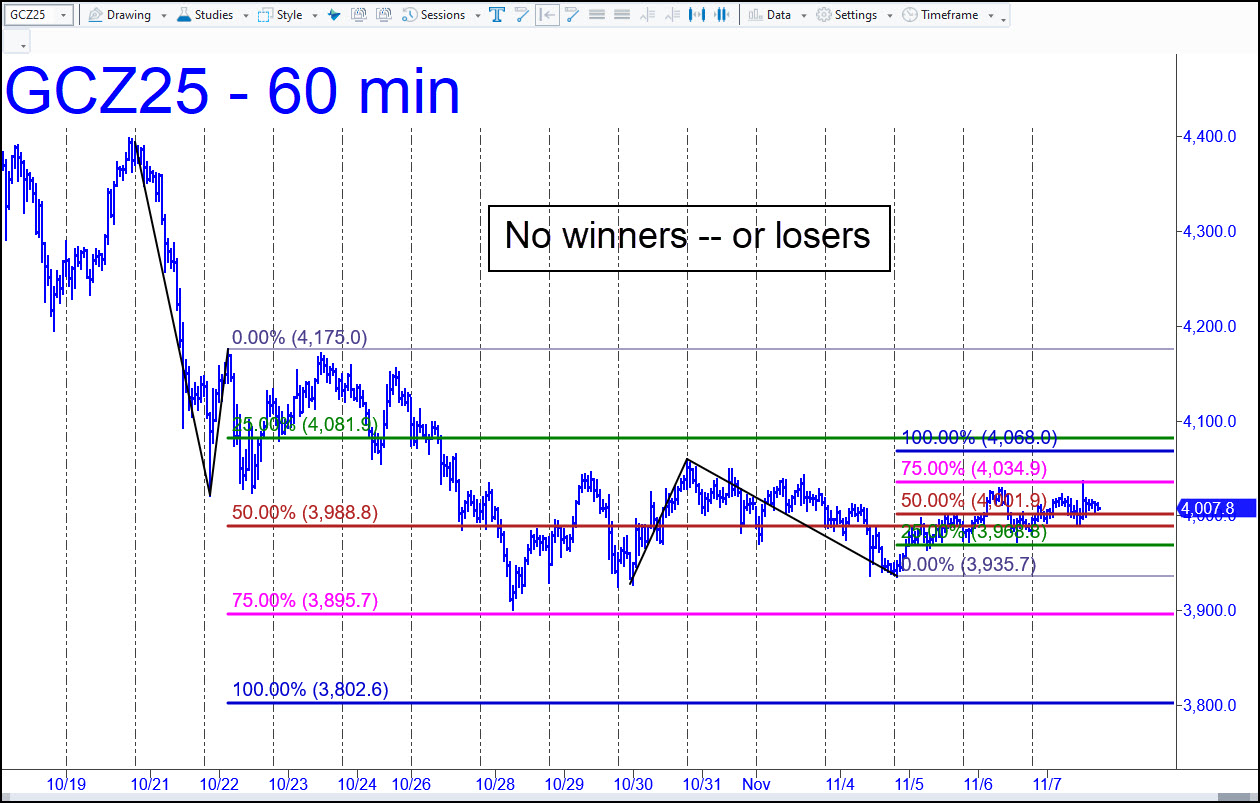
Task: Select the "No winners -- or losers" text box
Action: tap(688, 237)
